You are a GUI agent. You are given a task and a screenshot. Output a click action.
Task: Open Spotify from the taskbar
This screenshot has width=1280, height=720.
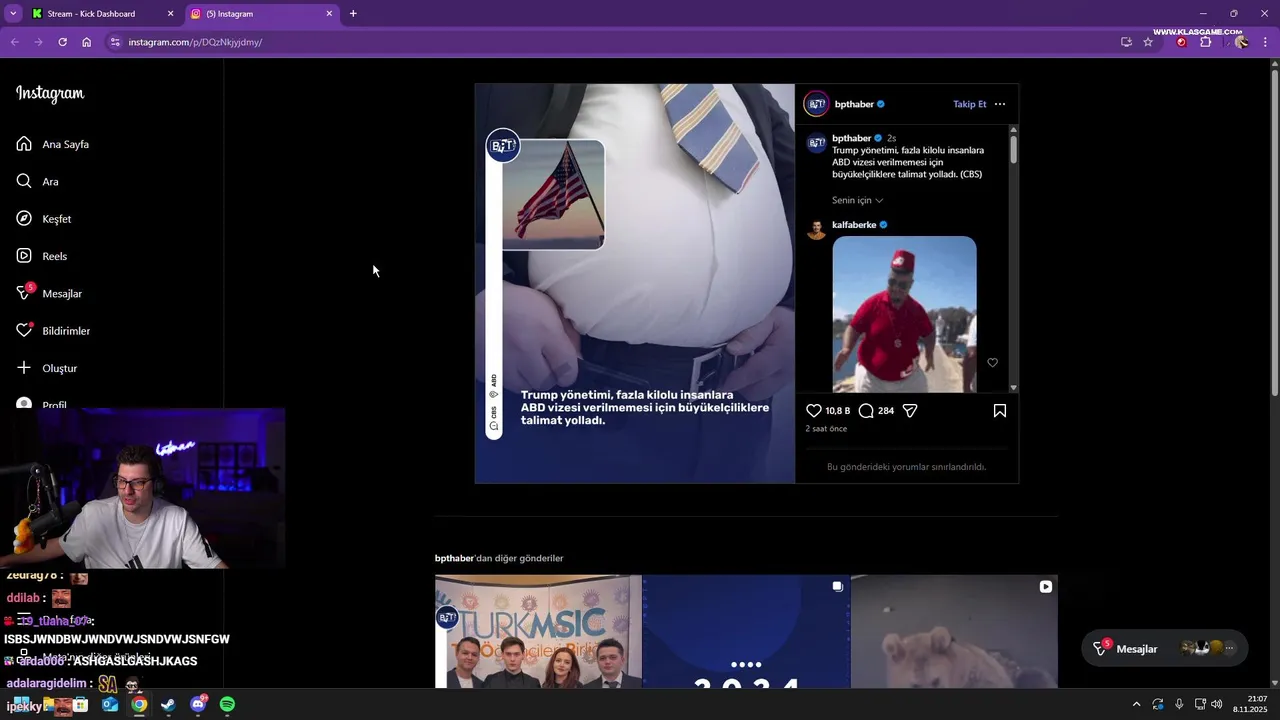click(227, 704)
